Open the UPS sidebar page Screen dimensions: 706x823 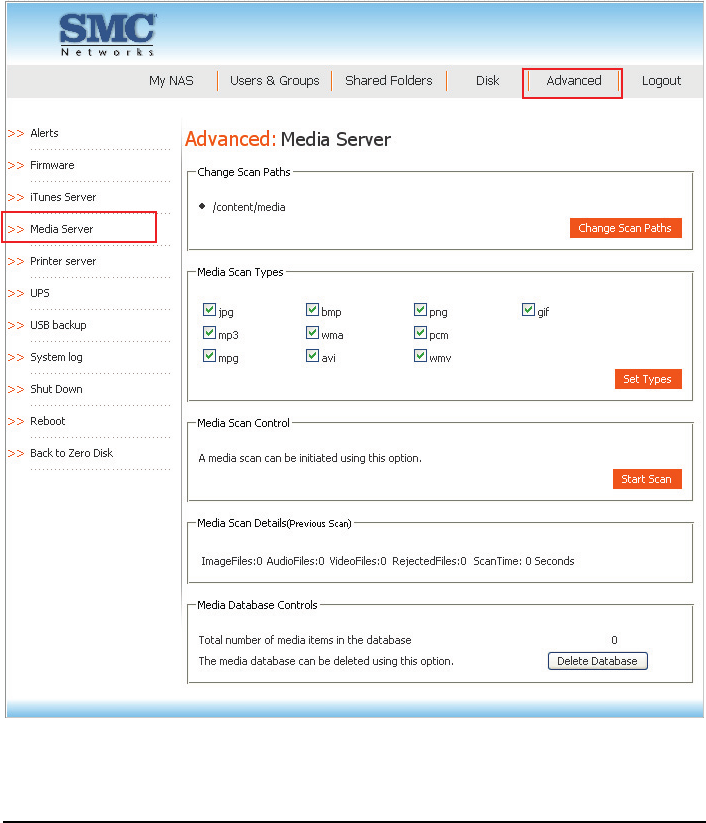pos(40,293)
